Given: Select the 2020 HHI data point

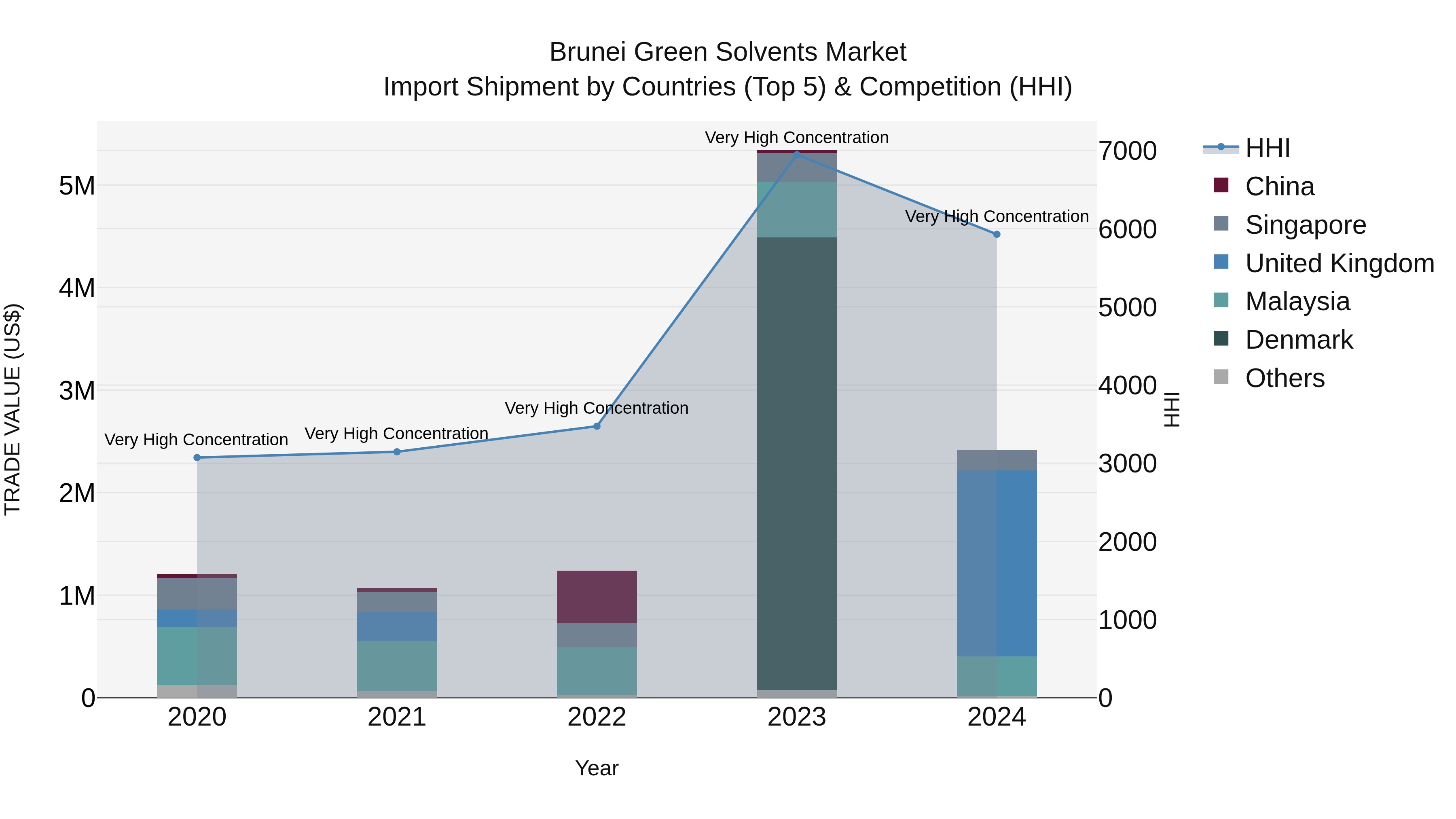Looking at the screenshot, I should coord(197,458).
